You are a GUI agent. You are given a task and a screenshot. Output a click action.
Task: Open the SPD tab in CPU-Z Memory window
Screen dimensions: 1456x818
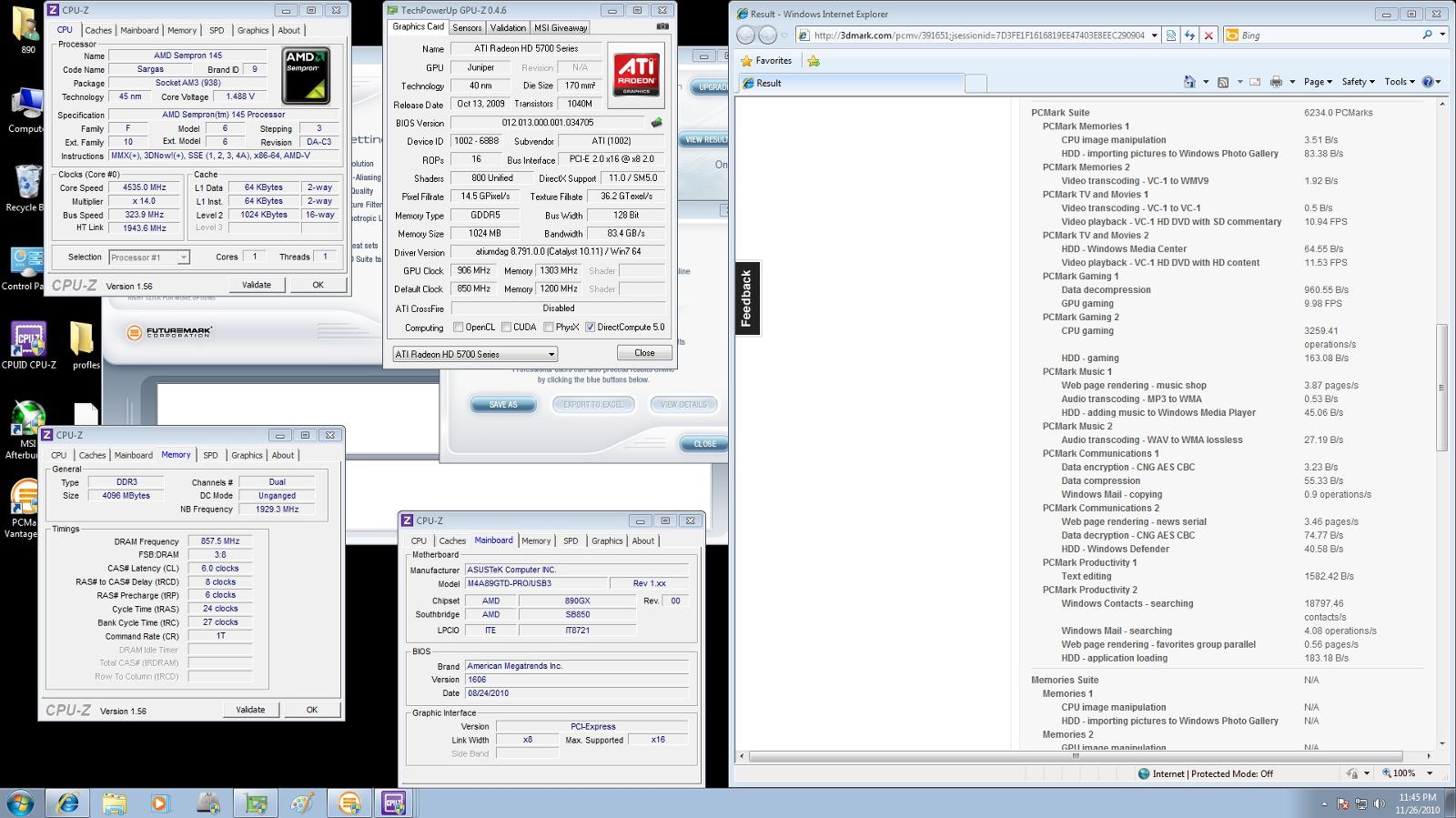[x=210, y=456]
